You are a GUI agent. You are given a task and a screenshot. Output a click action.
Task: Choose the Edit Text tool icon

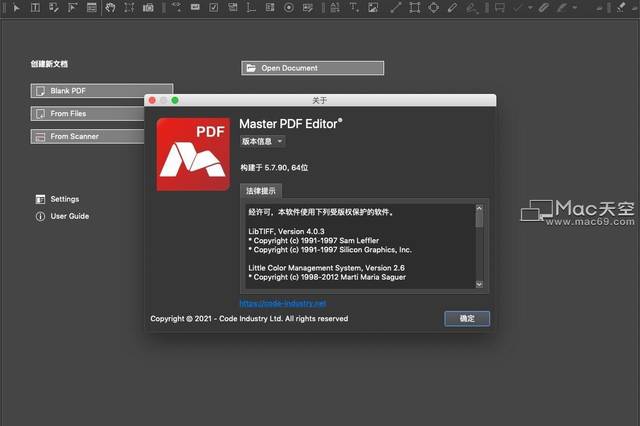[36, 7]
